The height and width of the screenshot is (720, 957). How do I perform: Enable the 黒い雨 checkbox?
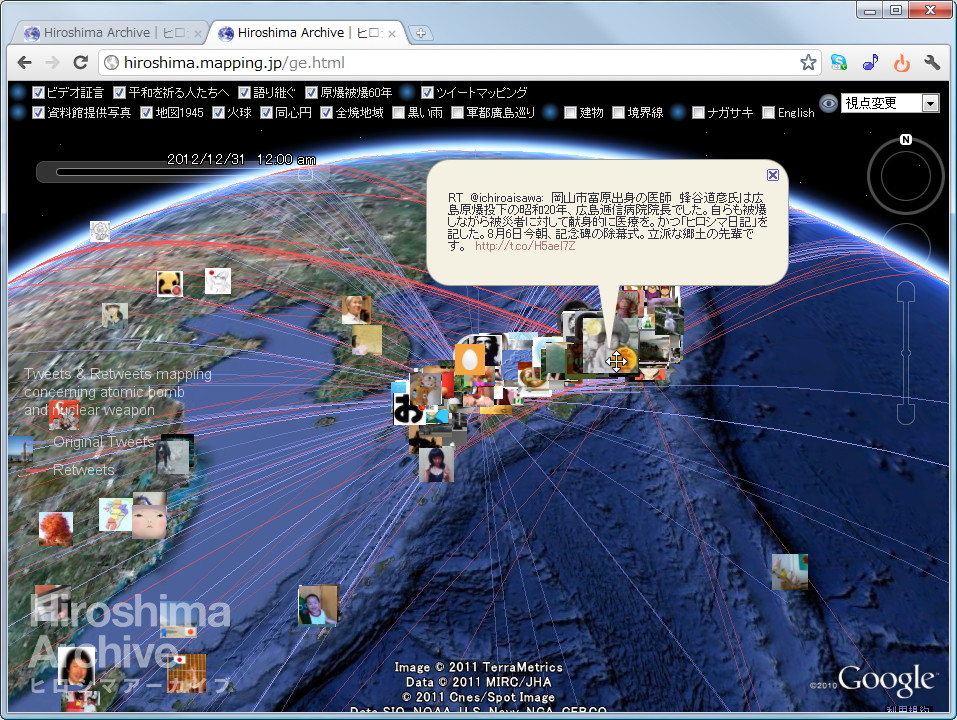click(399, 113)
